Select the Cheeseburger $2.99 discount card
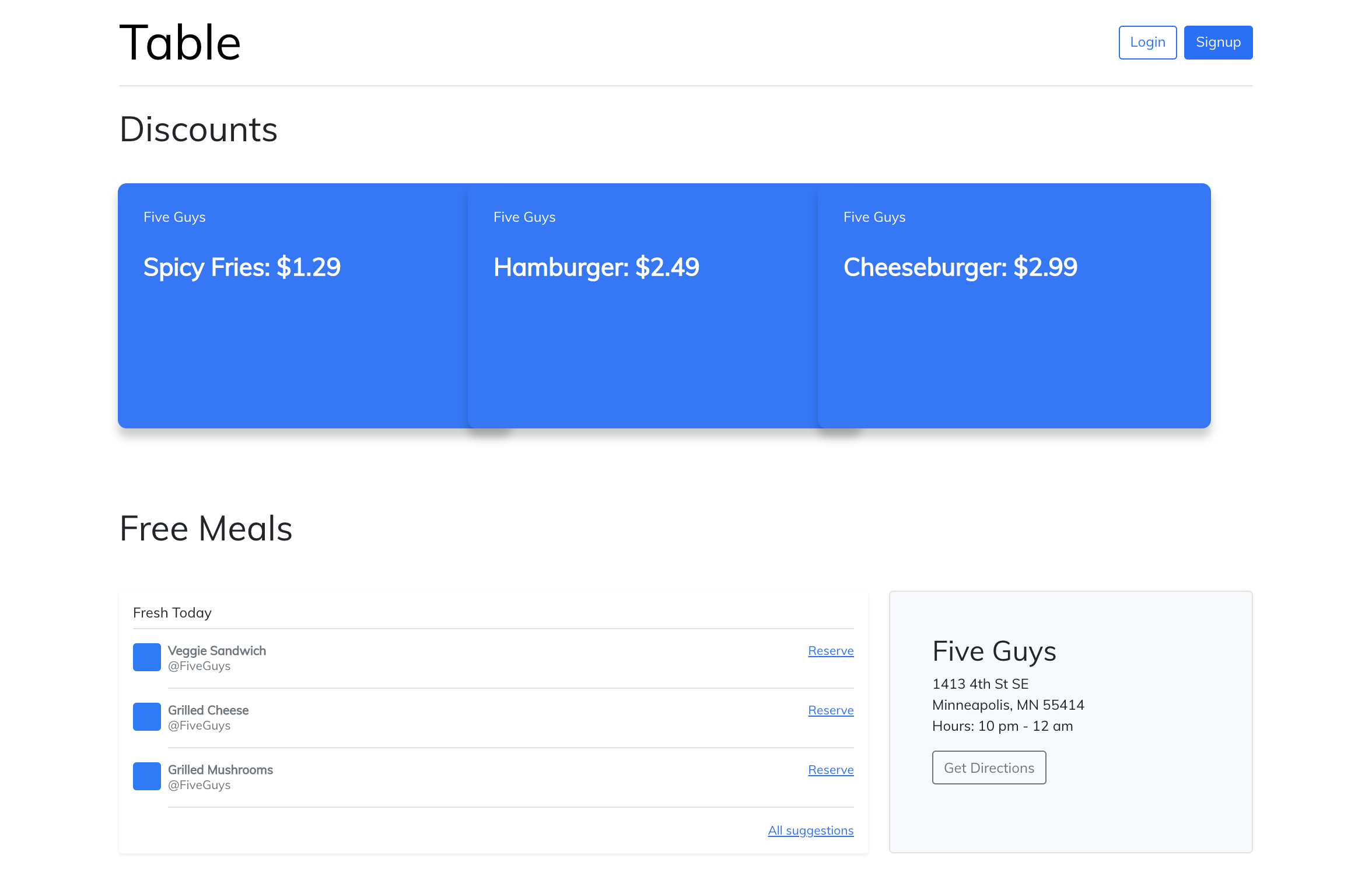The width and height of the screenshot is (1372, 872). click(1013, 305)
